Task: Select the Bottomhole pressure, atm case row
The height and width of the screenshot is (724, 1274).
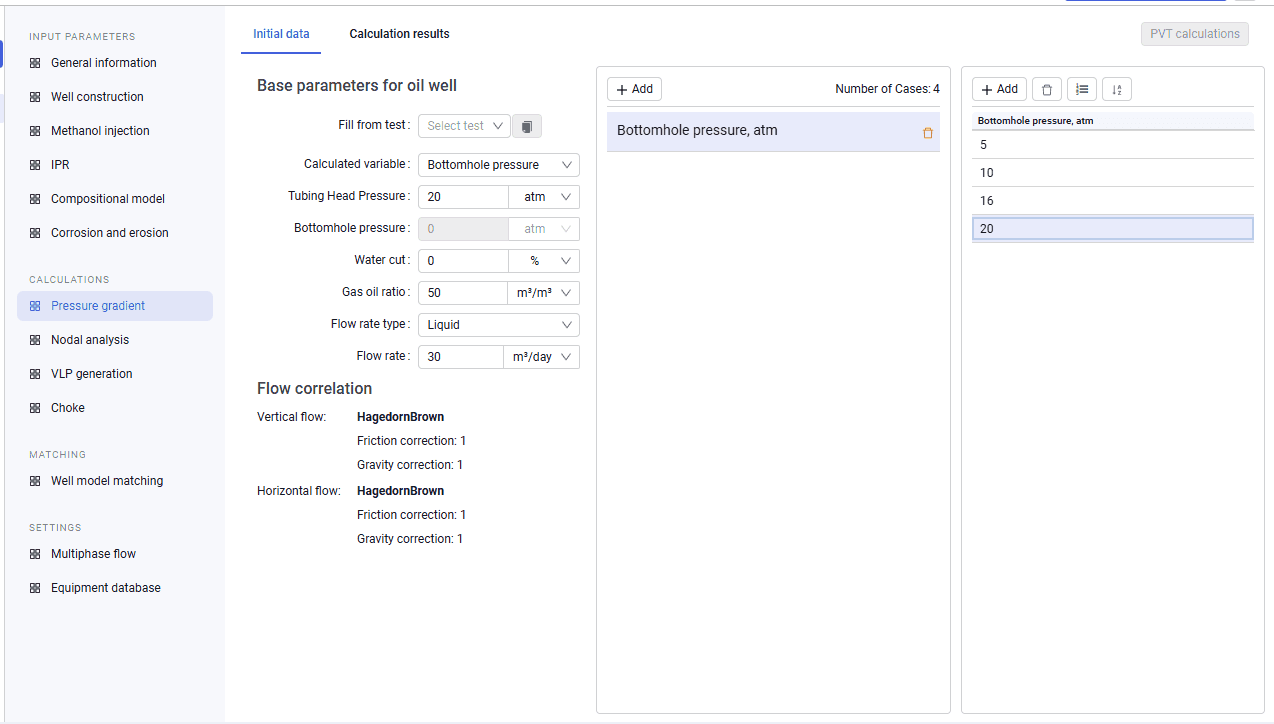Action: (773, 131)
